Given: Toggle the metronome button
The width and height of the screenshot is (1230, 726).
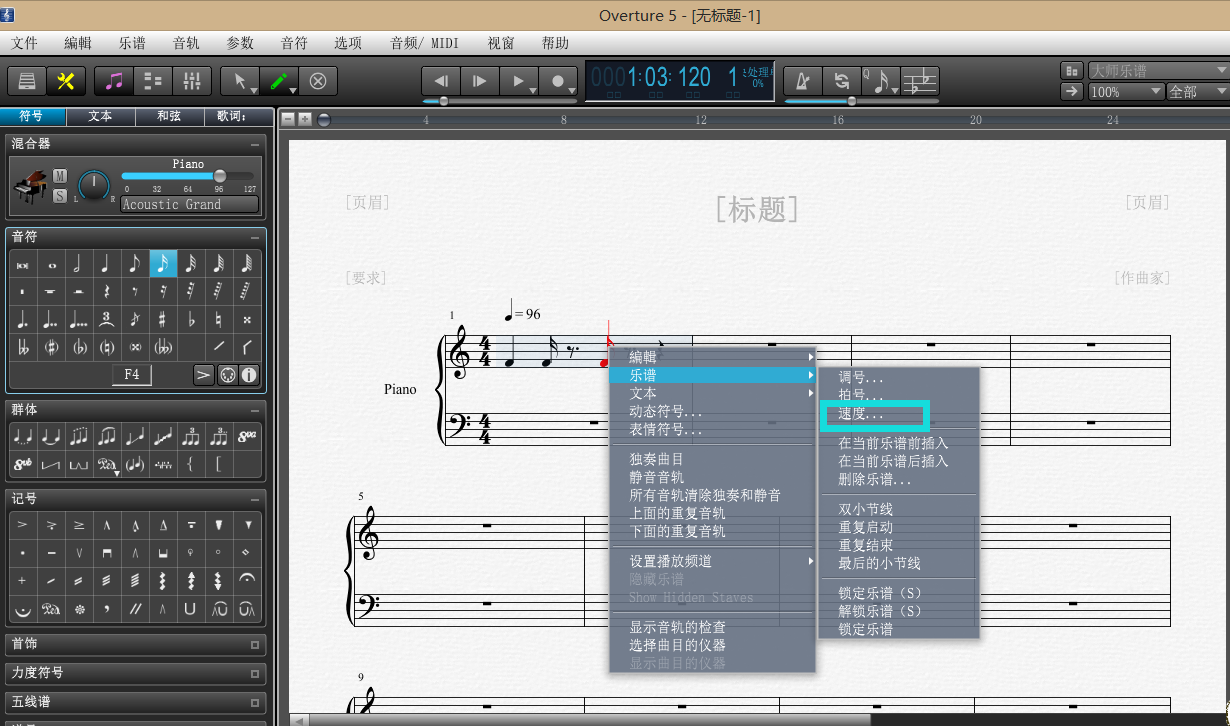Looking at the screenshot, I should pos(803,81).
